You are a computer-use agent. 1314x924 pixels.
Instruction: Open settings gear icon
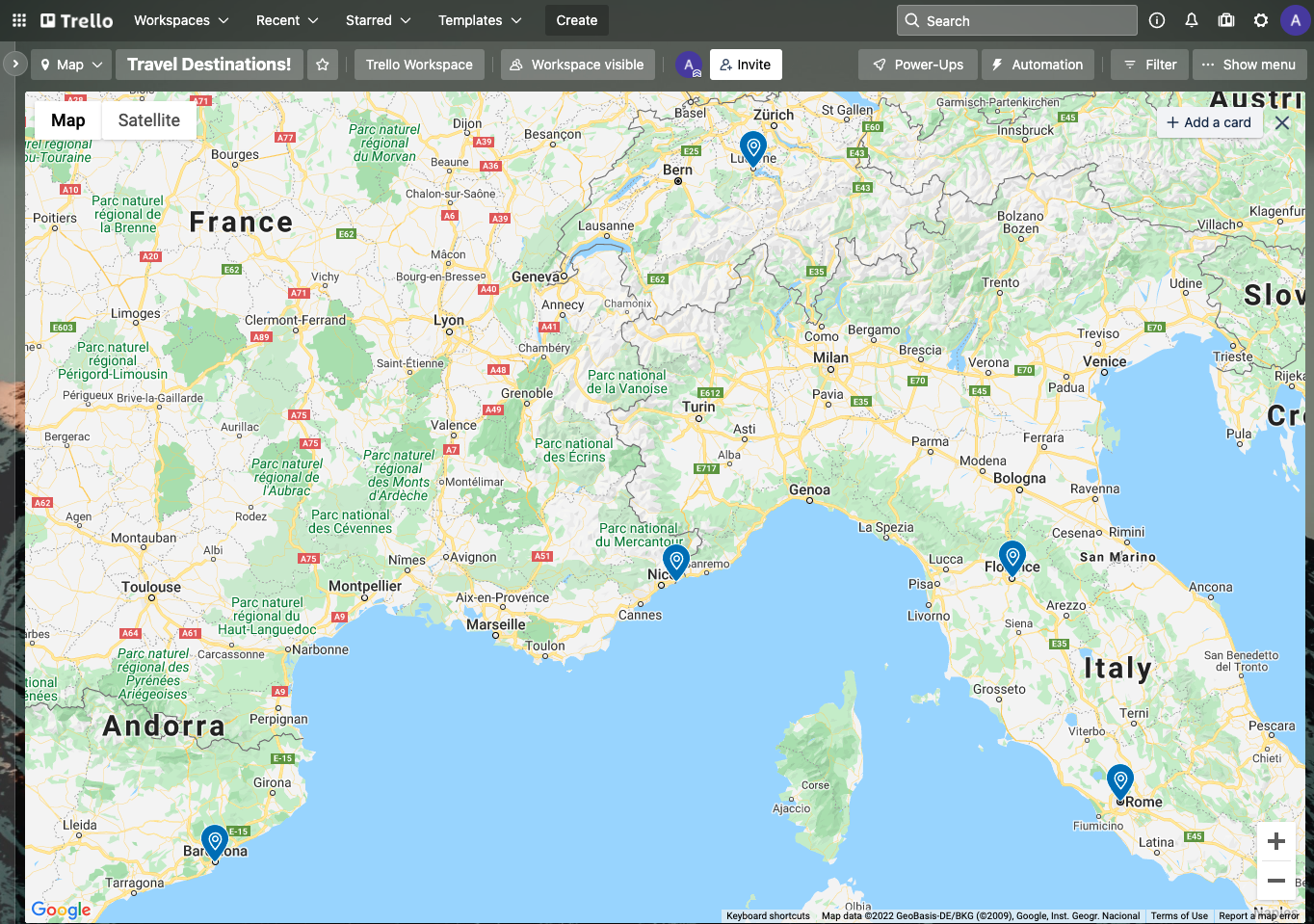1261,20
